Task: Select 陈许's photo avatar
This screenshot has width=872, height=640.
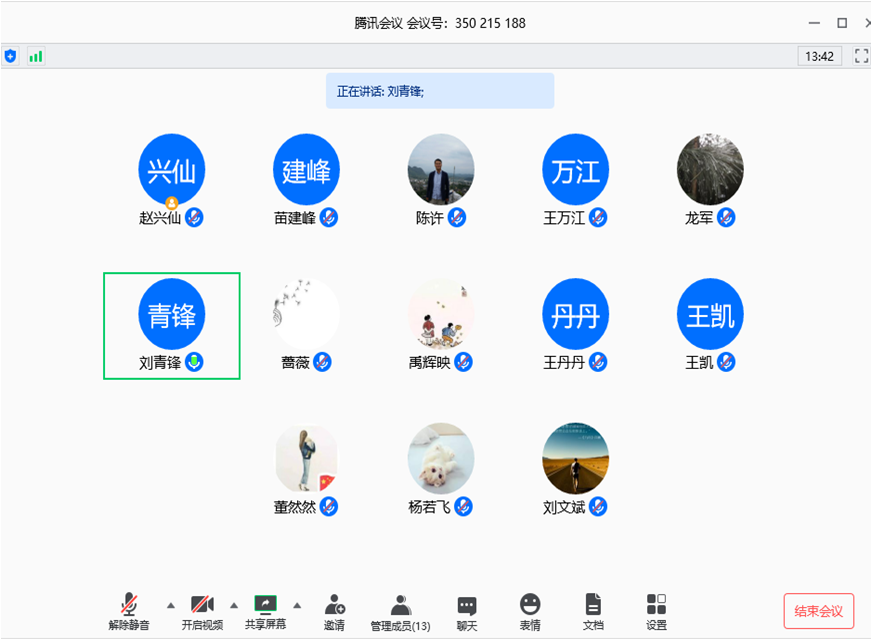Action: point(441,170)
